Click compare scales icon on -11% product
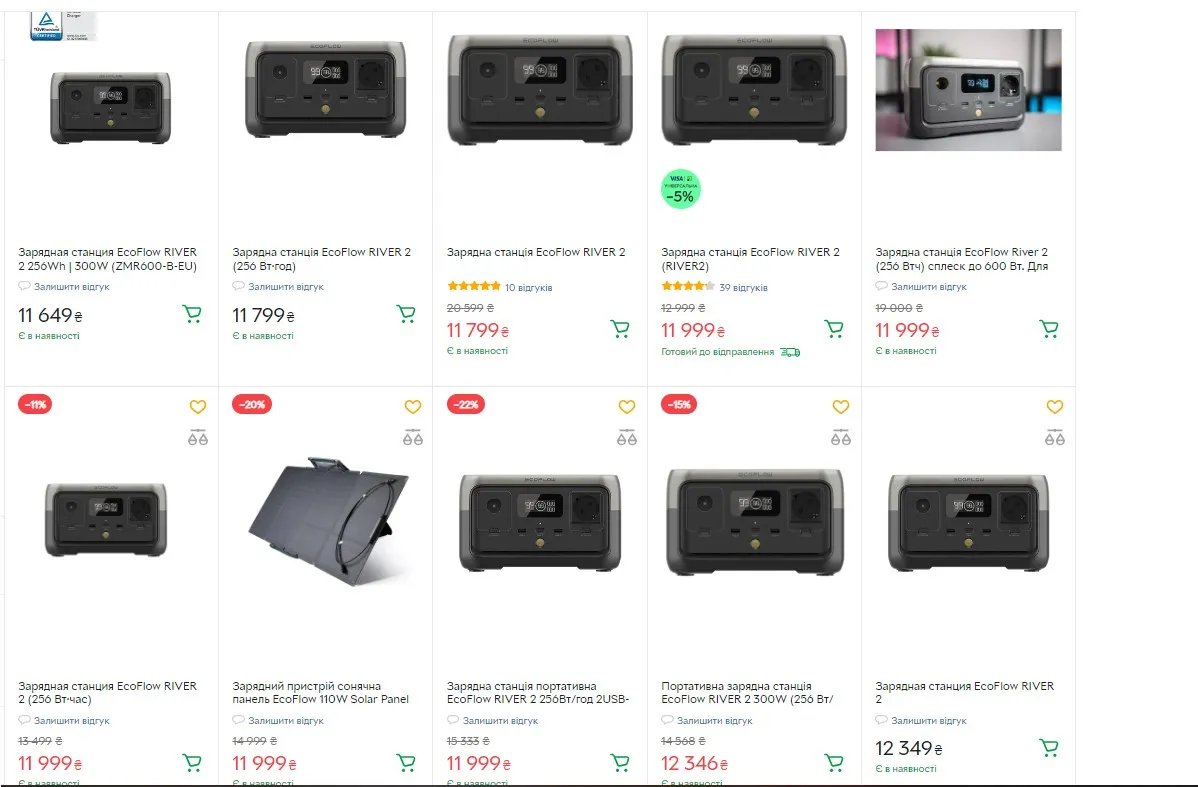The image size is (1198, 787). point(198,437)
